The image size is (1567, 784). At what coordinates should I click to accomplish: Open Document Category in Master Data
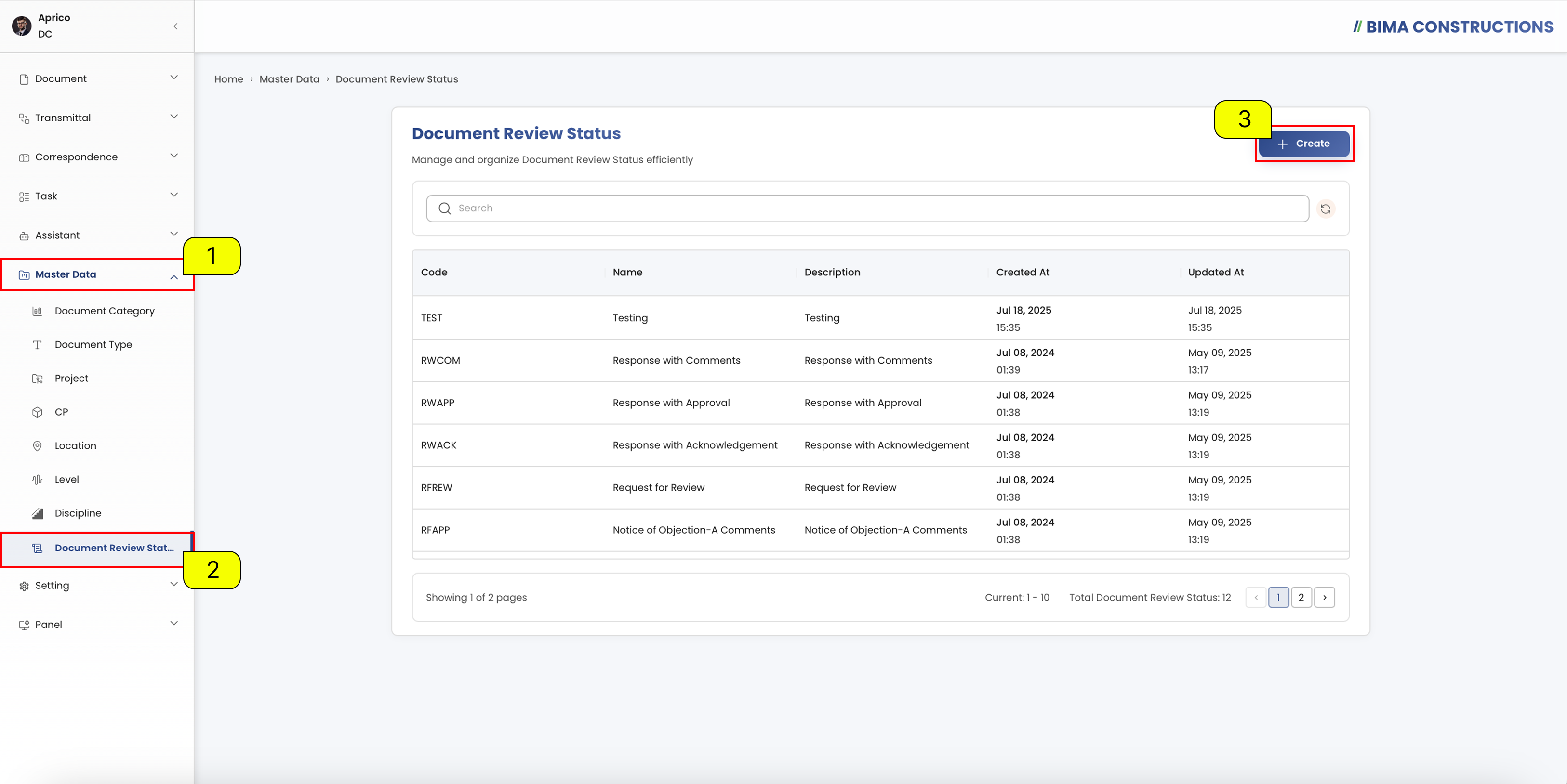[x=105, y=311]
